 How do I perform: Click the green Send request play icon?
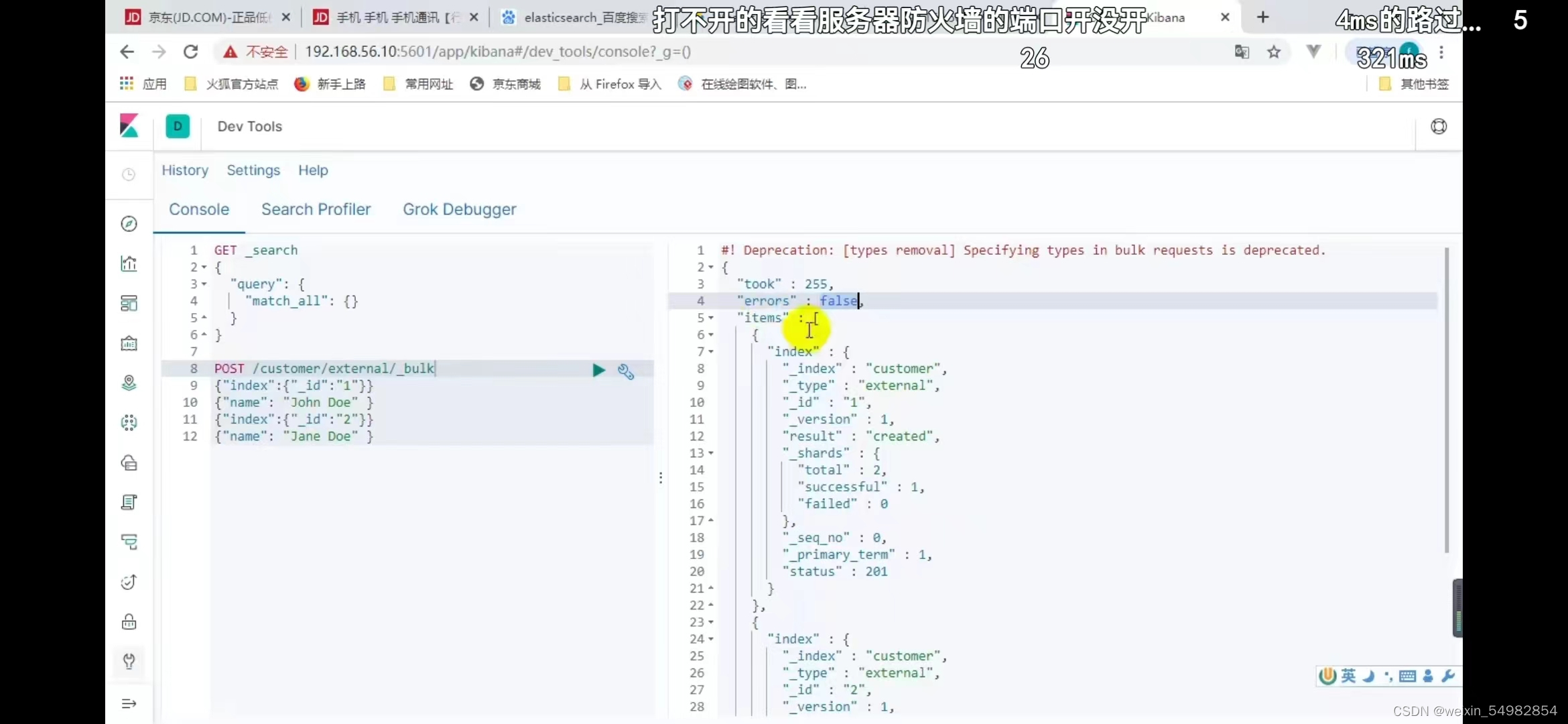point(598,370)
